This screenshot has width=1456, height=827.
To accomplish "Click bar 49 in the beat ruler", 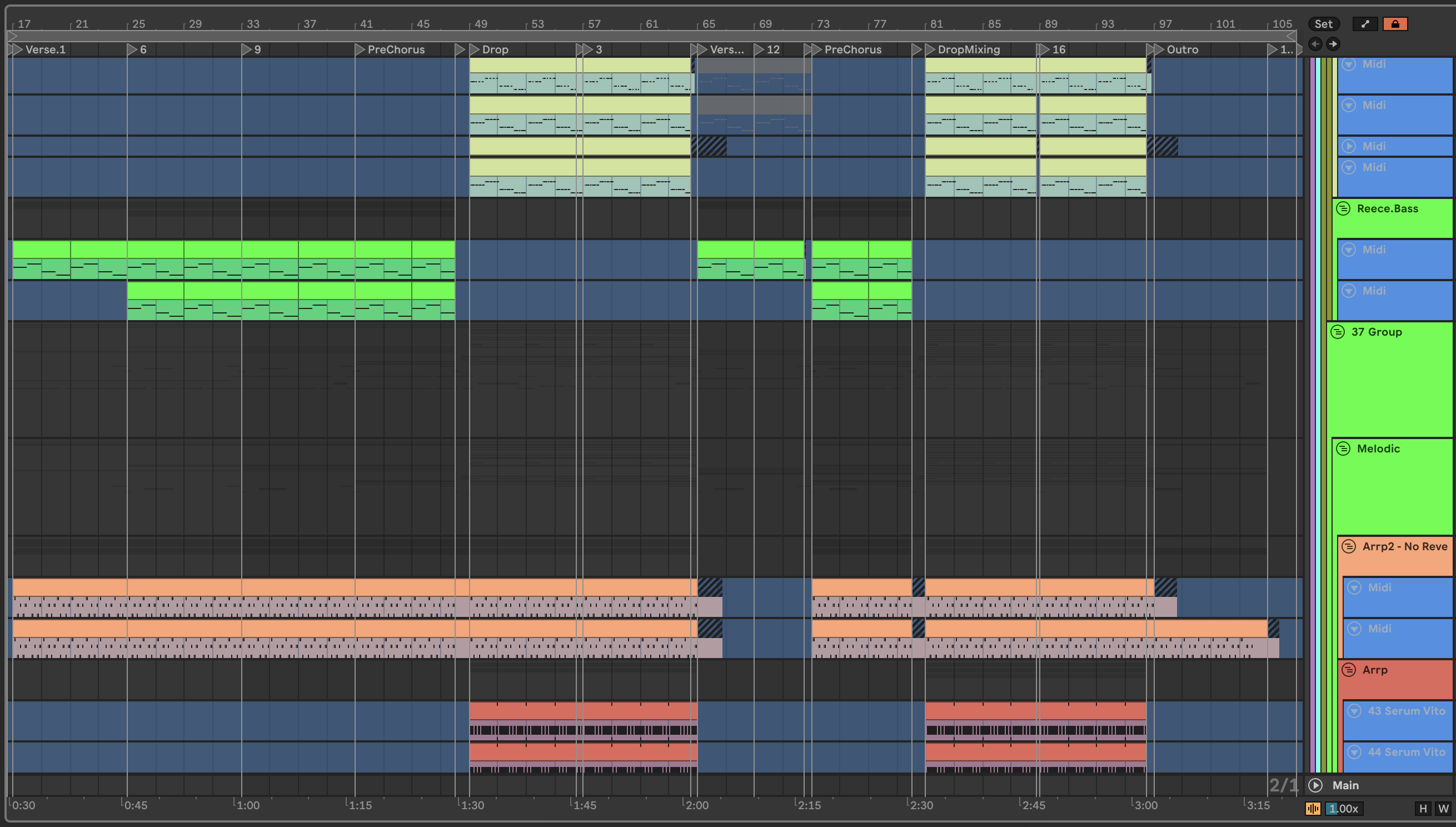I will click(480, 24).
